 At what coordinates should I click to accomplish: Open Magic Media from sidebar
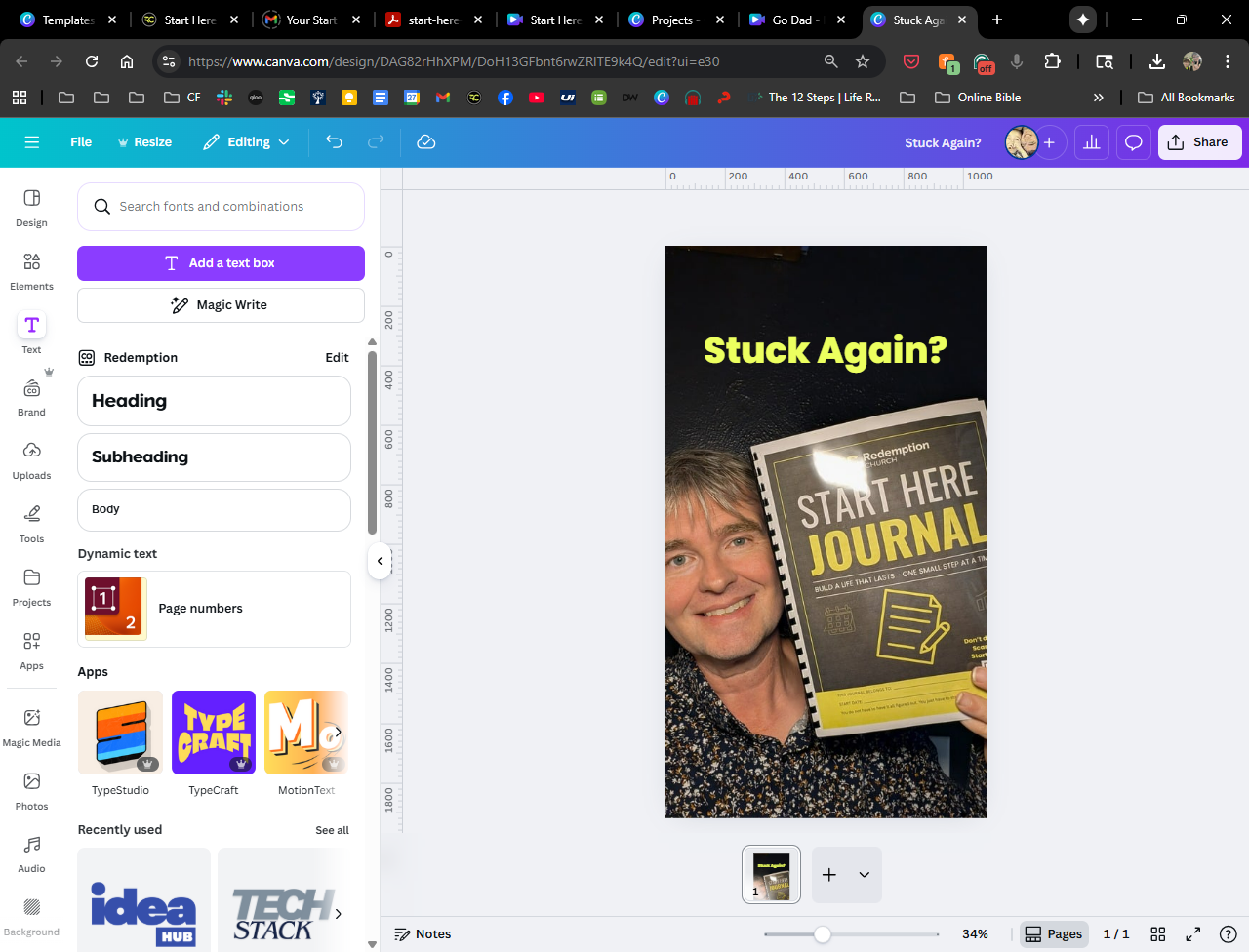[x=31, y=728]
